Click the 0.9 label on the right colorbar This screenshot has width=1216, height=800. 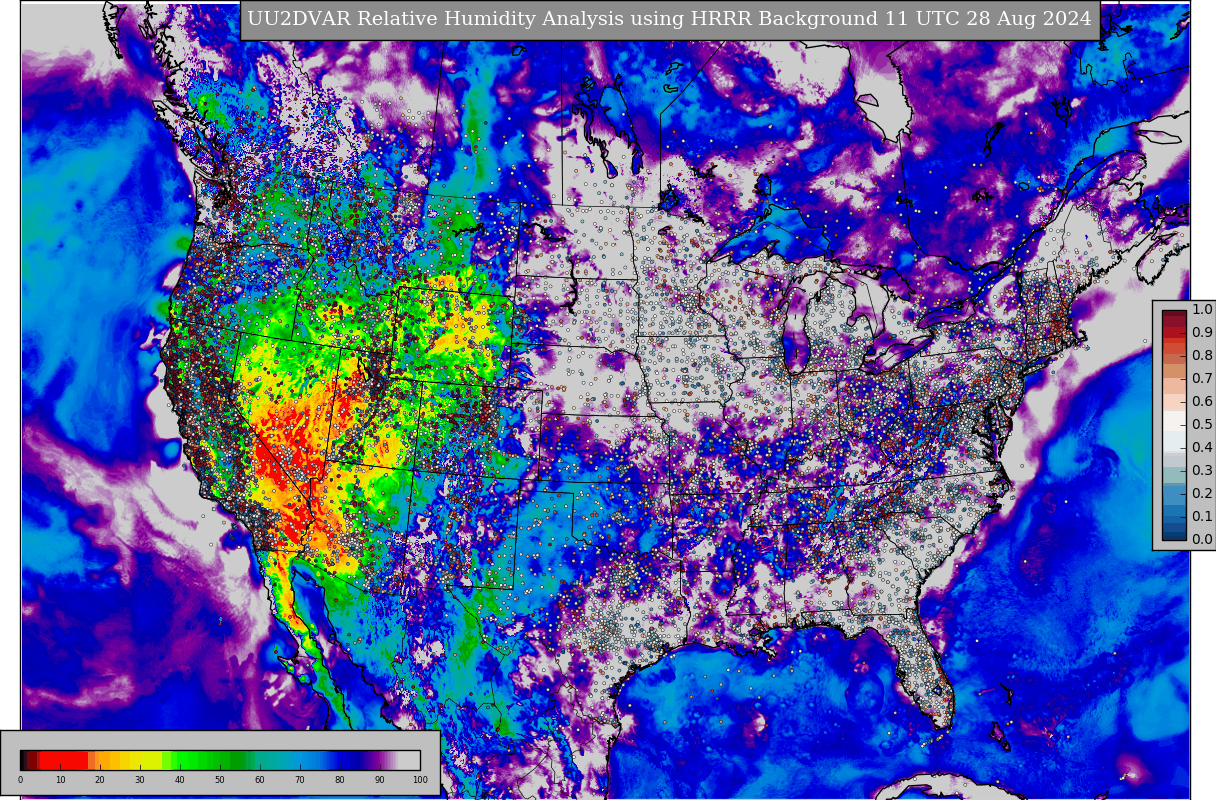click(1202, 332)
